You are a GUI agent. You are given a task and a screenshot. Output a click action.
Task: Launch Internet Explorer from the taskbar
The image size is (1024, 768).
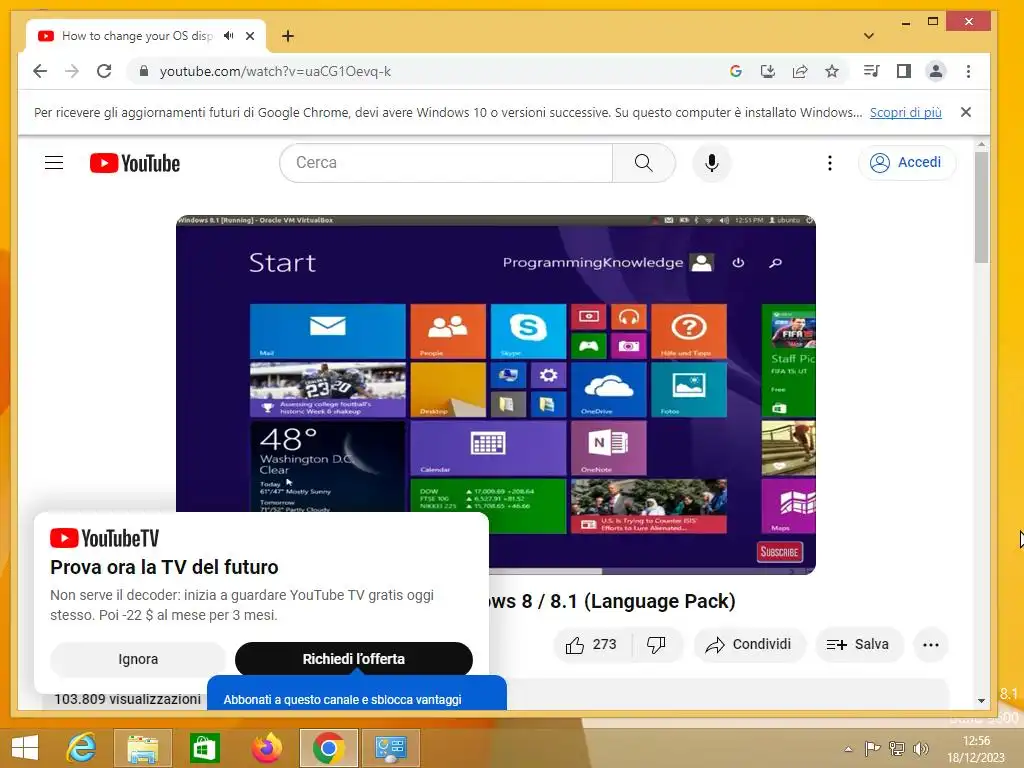click(82, 748)
